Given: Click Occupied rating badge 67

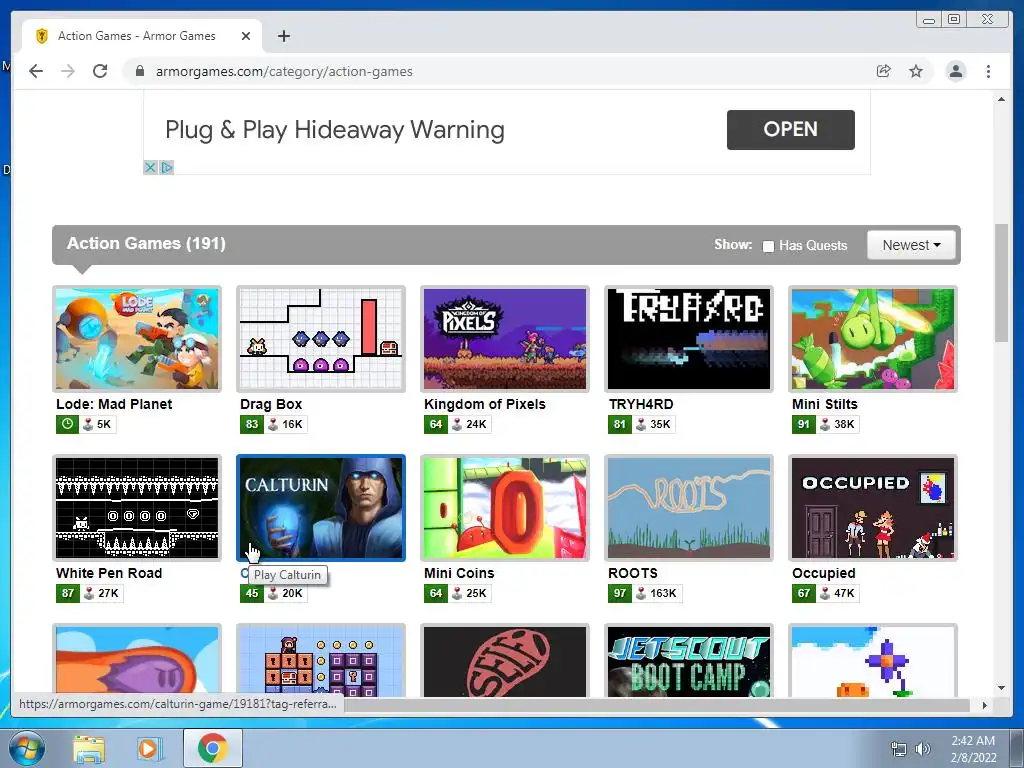Looking at the screenshot, I should pos(803,594).
